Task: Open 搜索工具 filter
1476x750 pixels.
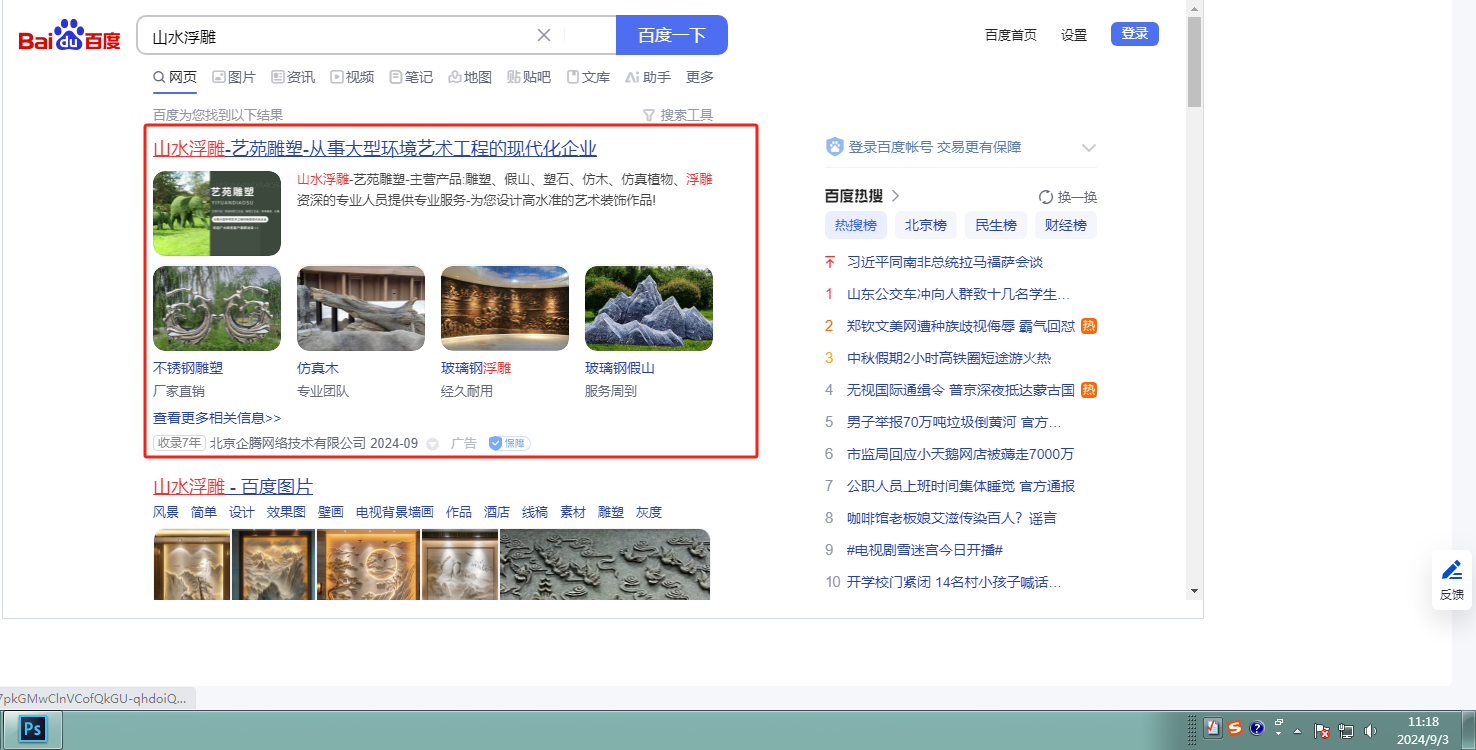Action: [678, 115]
